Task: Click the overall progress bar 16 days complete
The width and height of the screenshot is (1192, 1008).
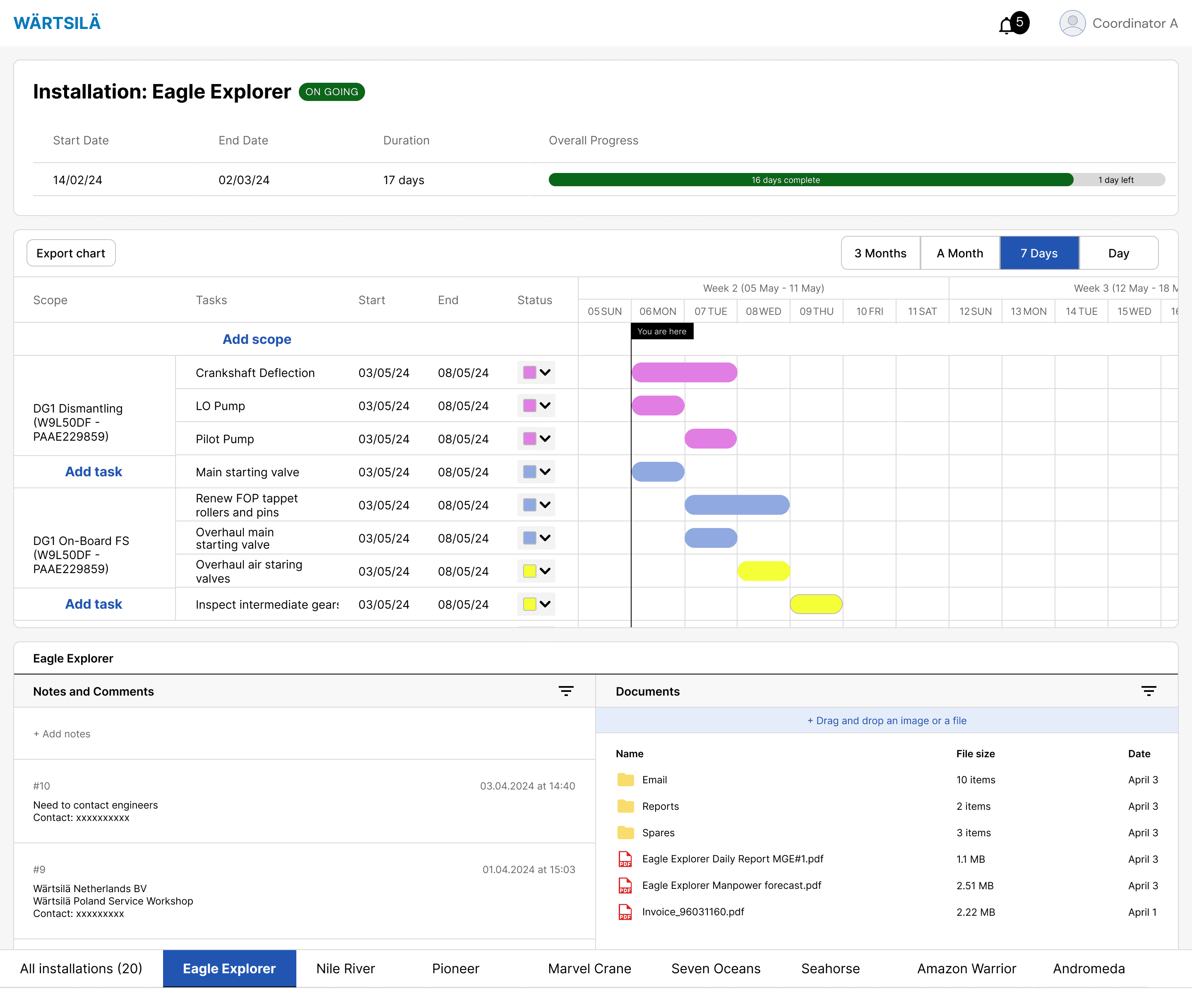Action: click(811, 180)
